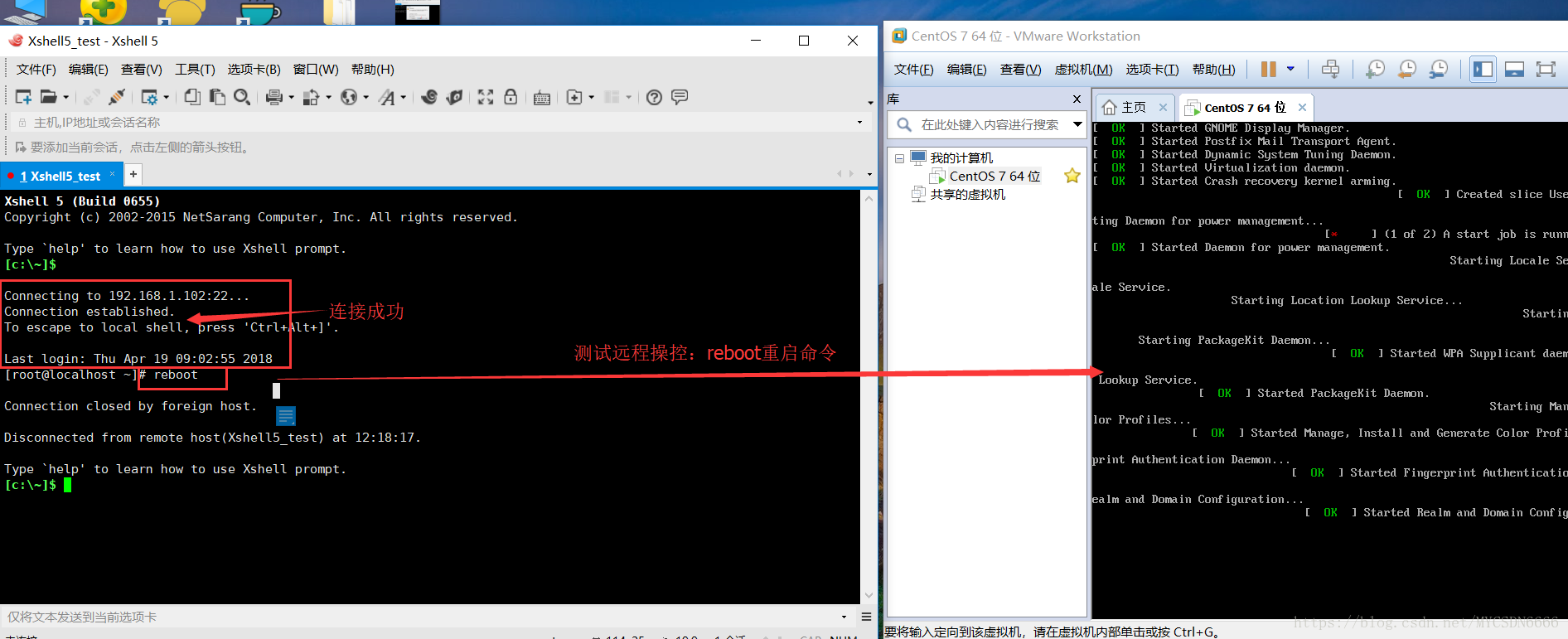Click favorite star next to CentOS 7 64 位

[1072, 176]
